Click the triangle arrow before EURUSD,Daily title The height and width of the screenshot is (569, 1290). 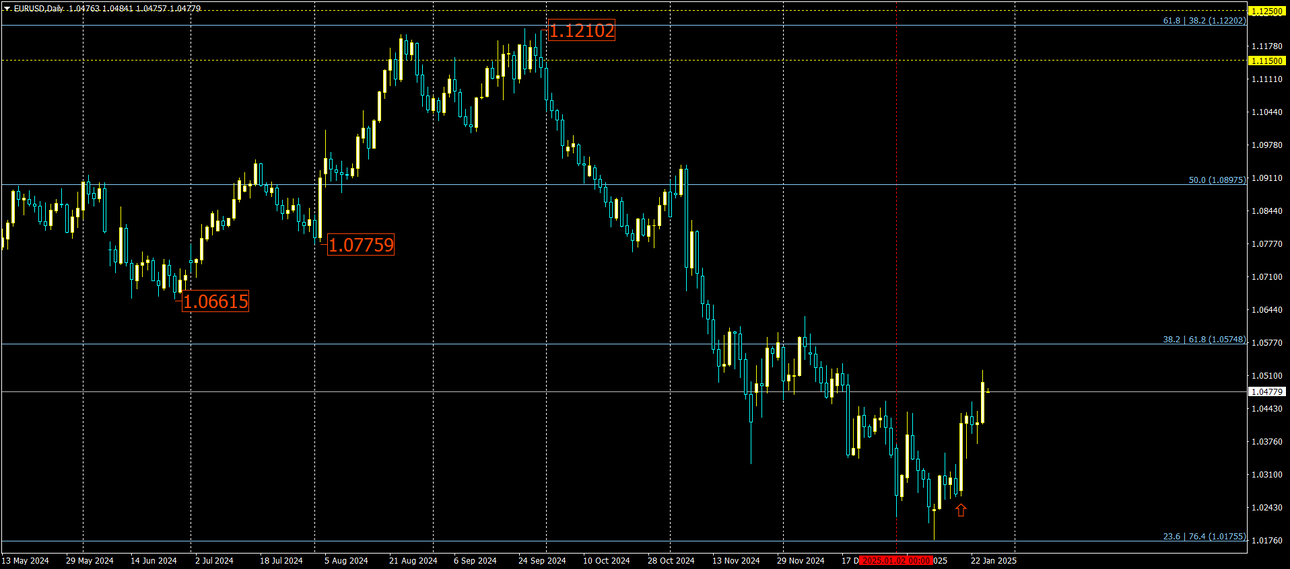pyautogui.click(x=7, y=8)
